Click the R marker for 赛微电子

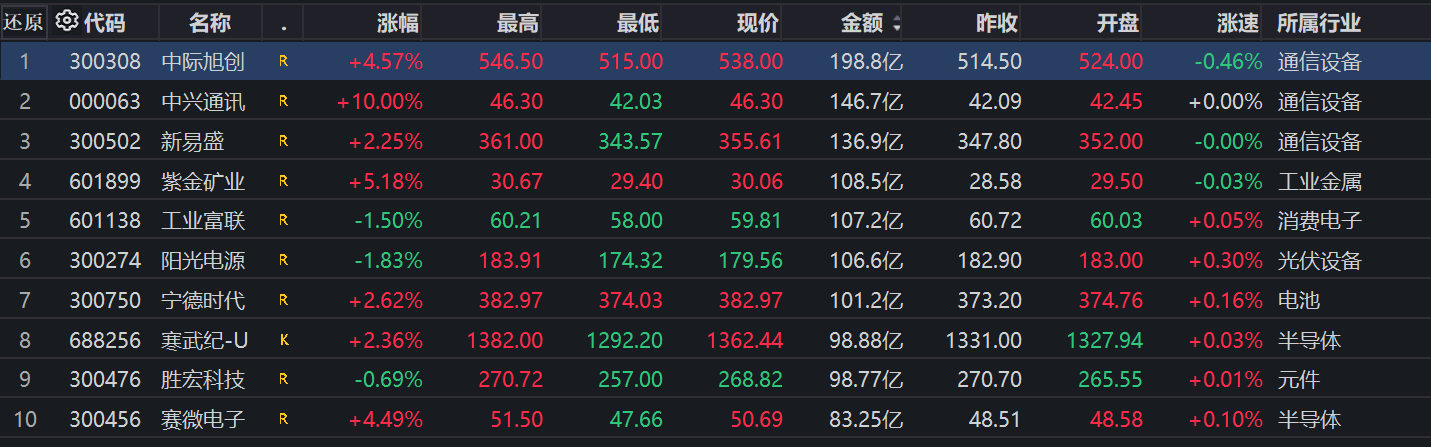tap(283, 419)
